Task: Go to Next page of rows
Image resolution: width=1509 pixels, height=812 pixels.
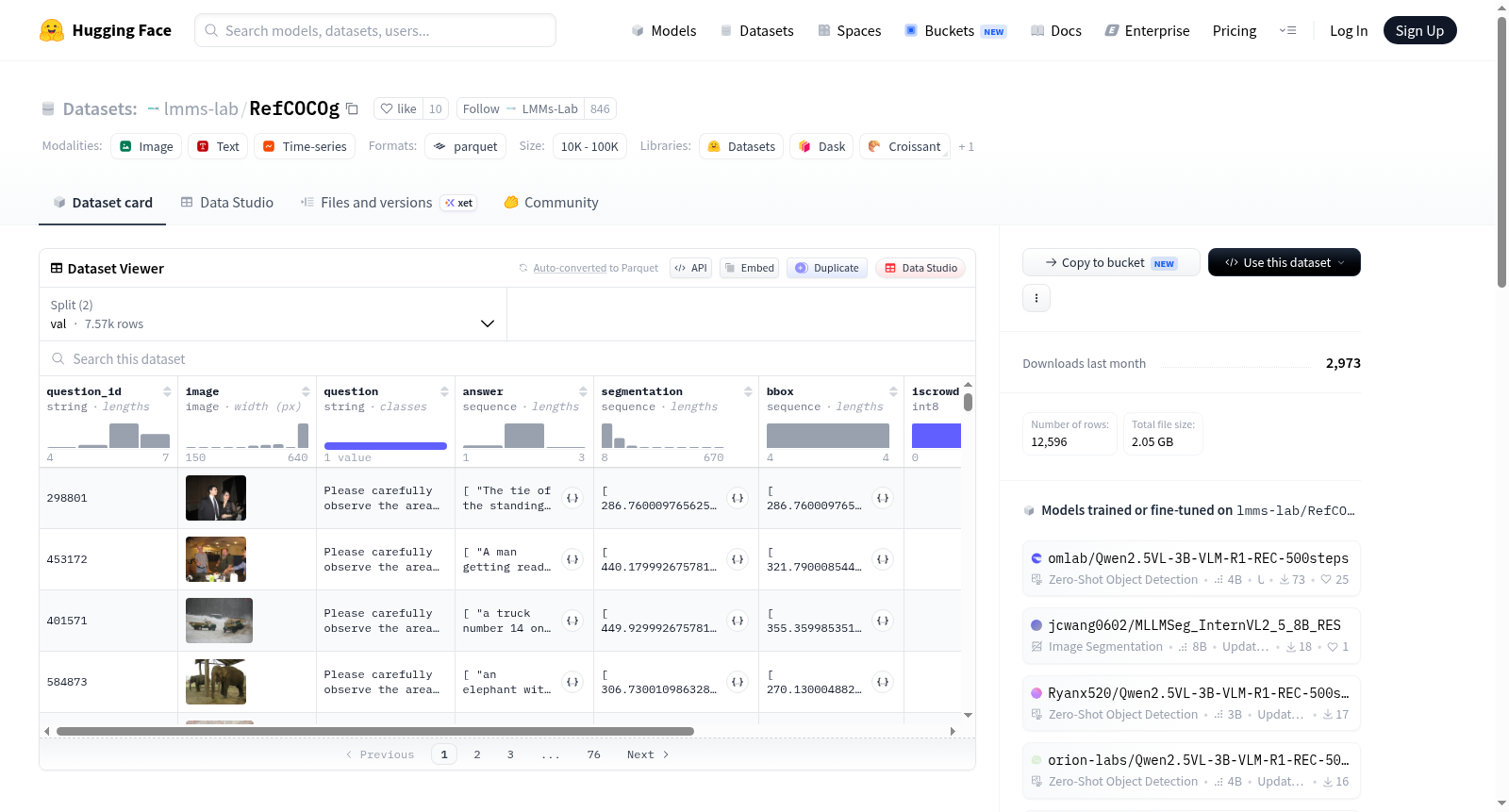Action: [648, 754]
